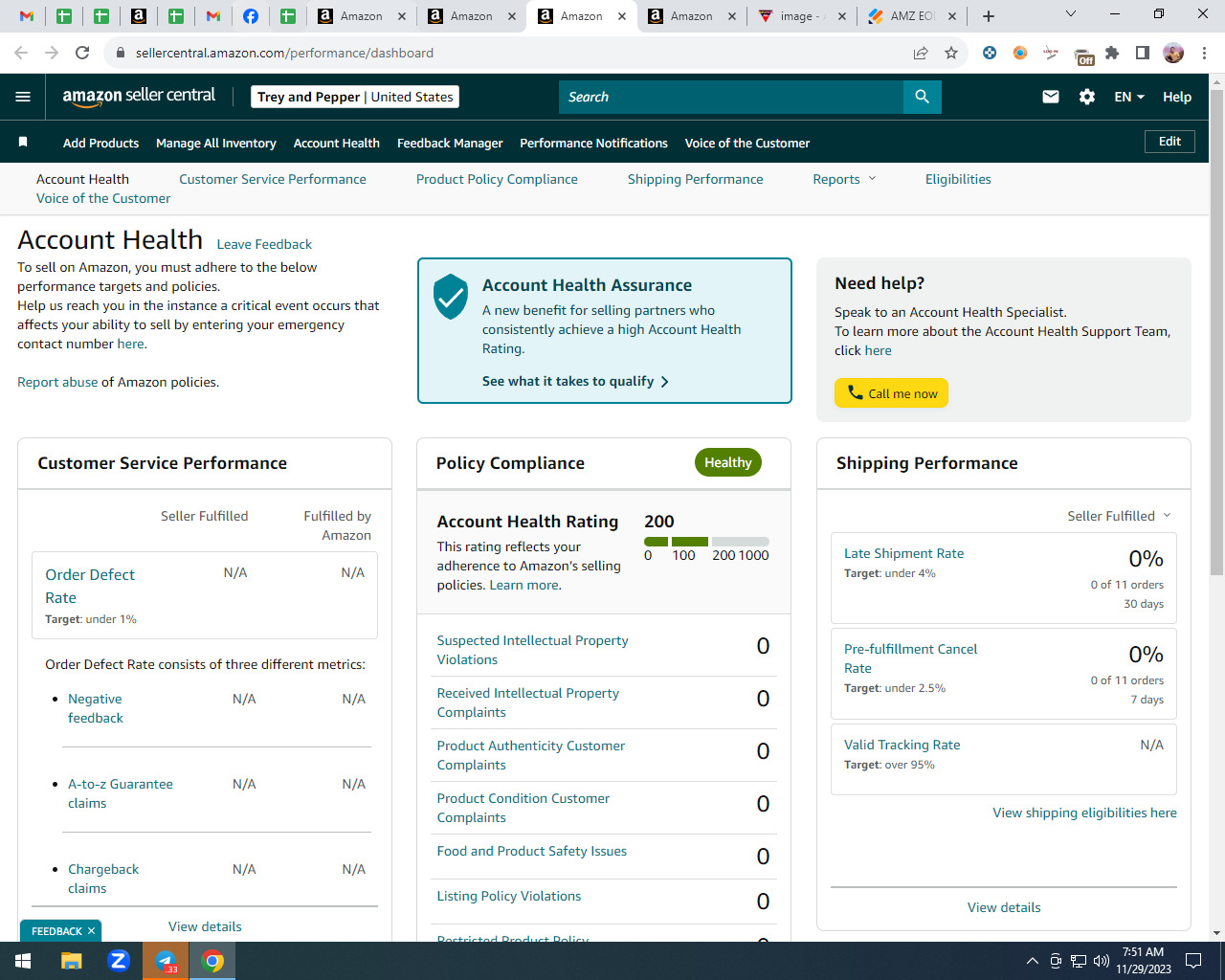Click the Account Health Assurance shield icon
Viewport: 1225px width, 980px height.
[450, 297]
